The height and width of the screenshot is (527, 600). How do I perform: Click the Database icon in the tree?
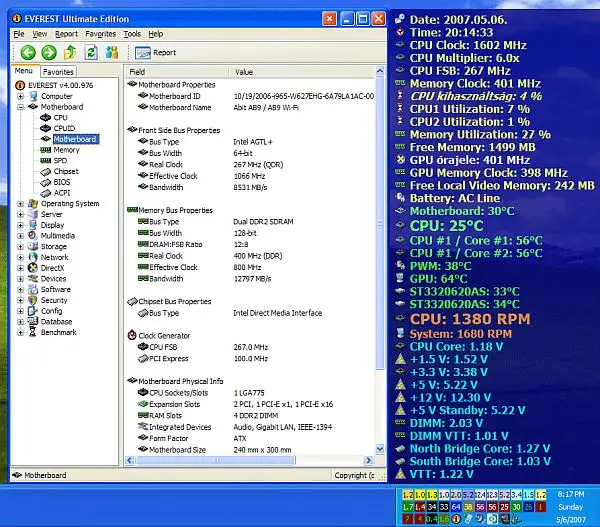[33, 322]
